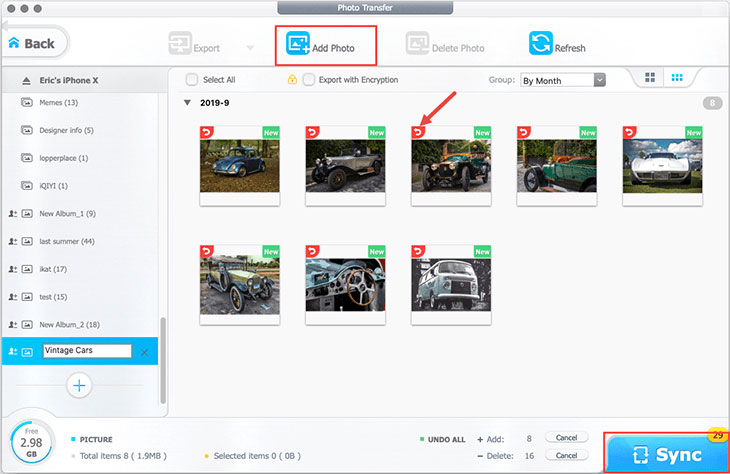Check the Select All checkbox

pyautogui.click(x=191, y=80)
